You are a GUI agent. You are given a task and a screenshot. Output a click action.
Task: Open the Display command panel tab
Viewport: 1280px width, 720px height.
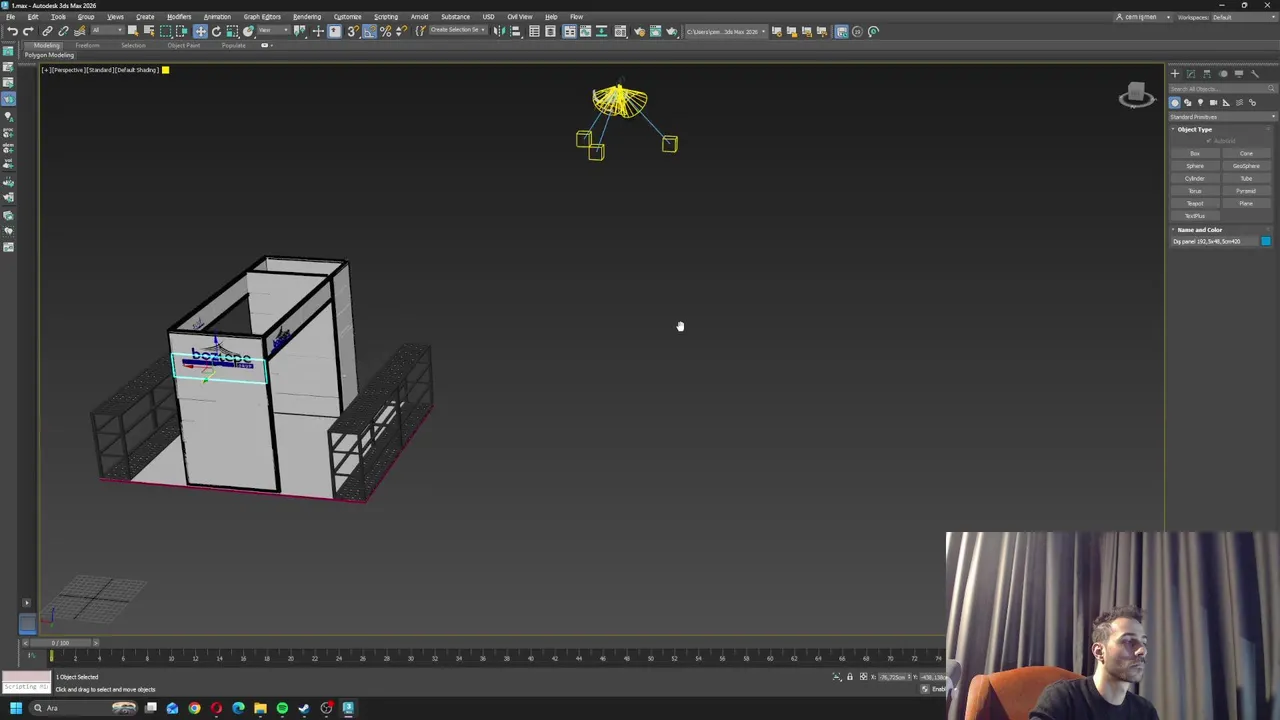[x=1239, y=73]
